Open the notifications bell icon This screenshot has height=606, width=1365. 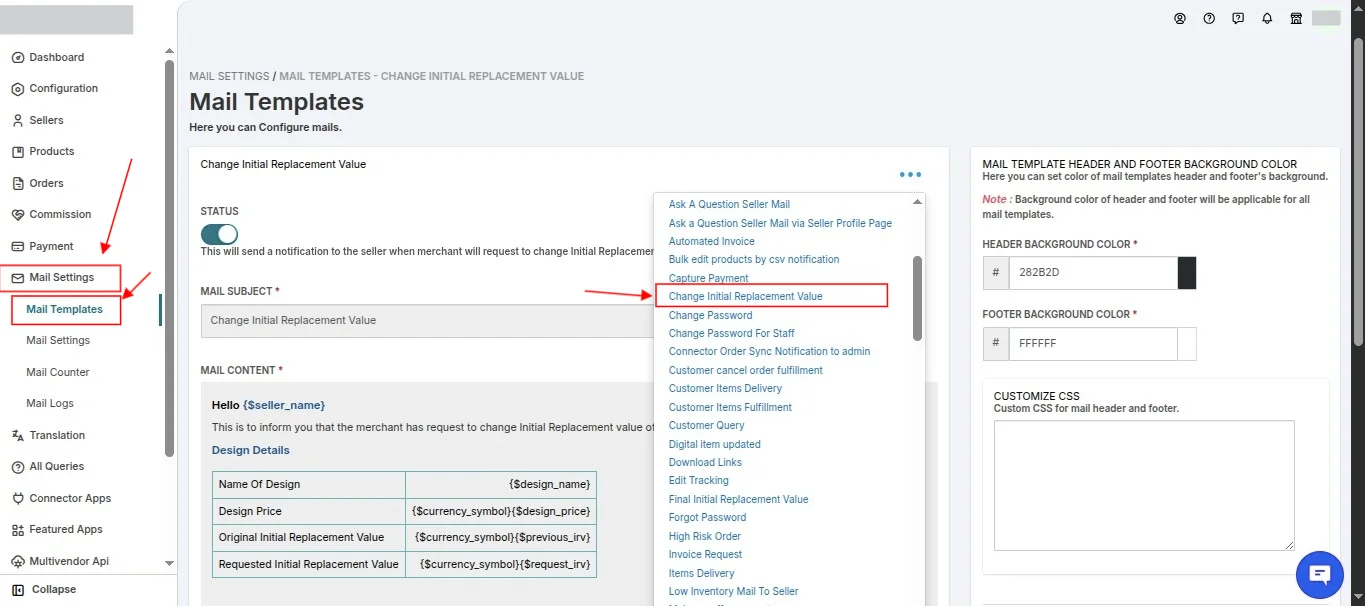[x=1267, y=18]
